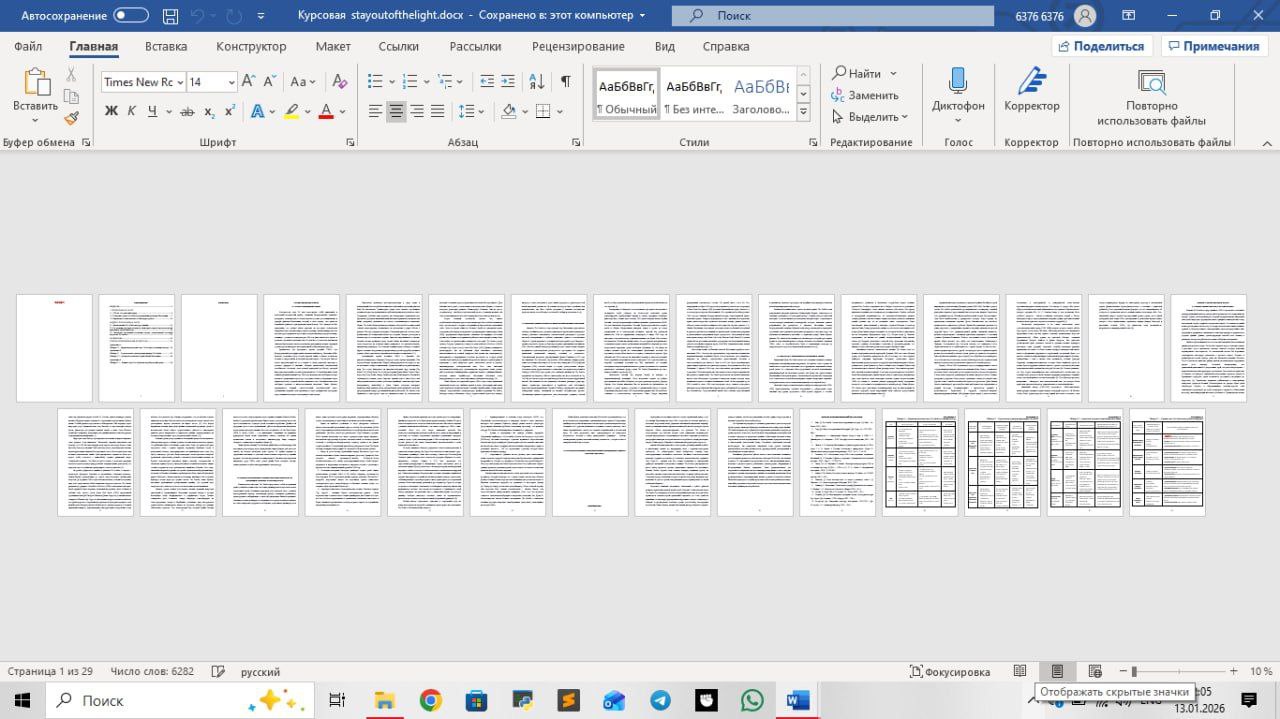The image size is (1280, 719).
Task: Toggle strikethrough formatting
Action: click(187, 111)
